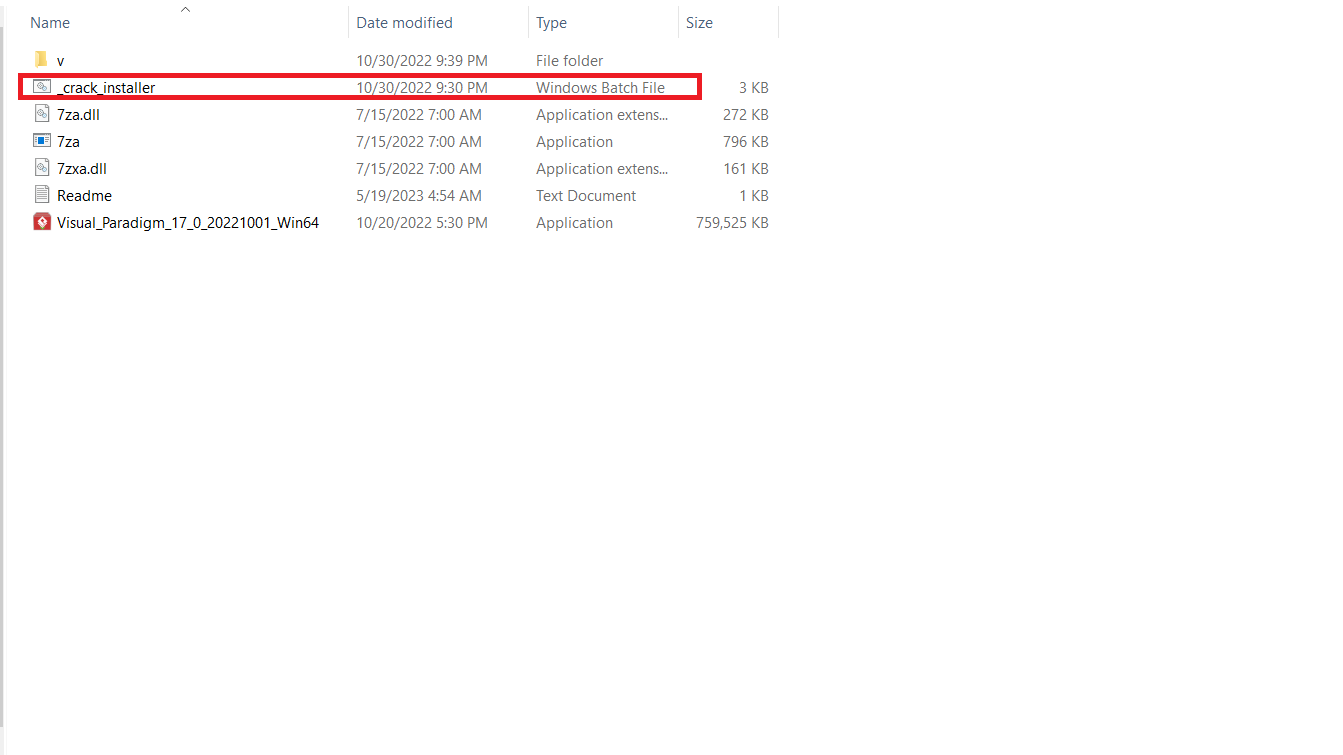The width and height of the screenshot is (1343, 755).
Task: Click the folder name v
Action: pyautogui.click(x=60, y=61)
